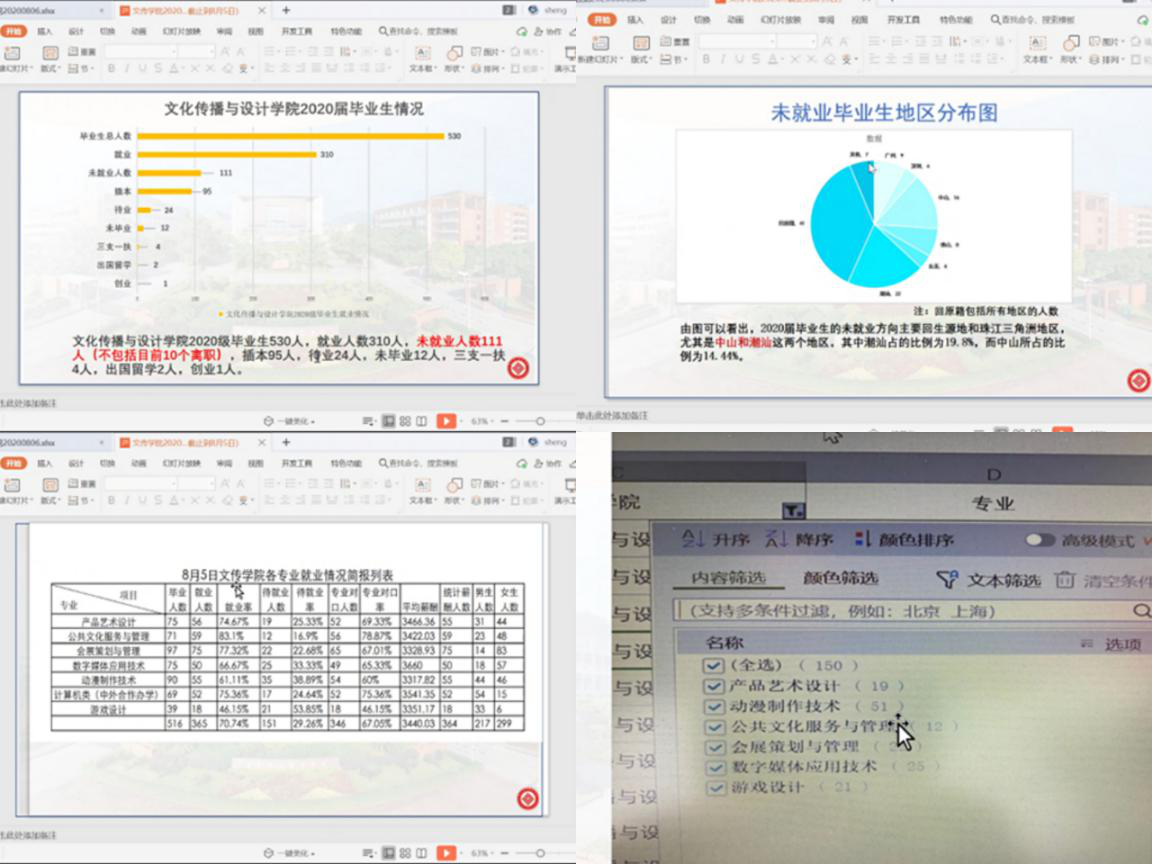Switch to the 内容筛选 tab in filter panel
The image size is (1152, 864).
pos(728,578)
